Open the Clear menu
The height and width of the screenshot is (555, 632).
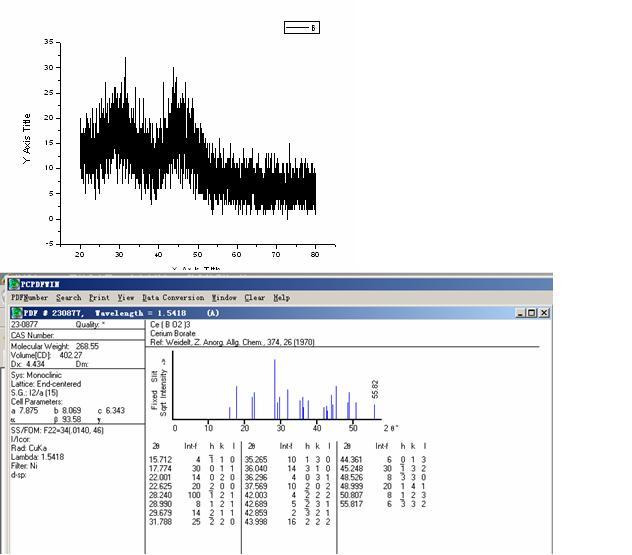(254, 298)
